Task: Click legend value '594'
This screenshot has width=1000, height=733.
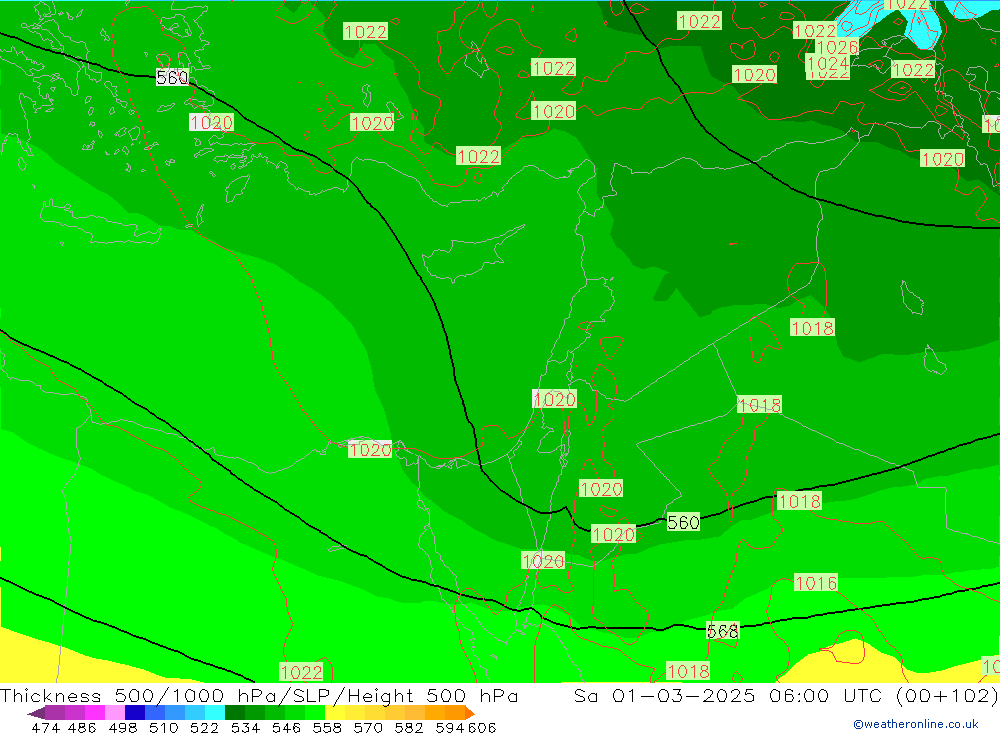Action: (450, 727)
